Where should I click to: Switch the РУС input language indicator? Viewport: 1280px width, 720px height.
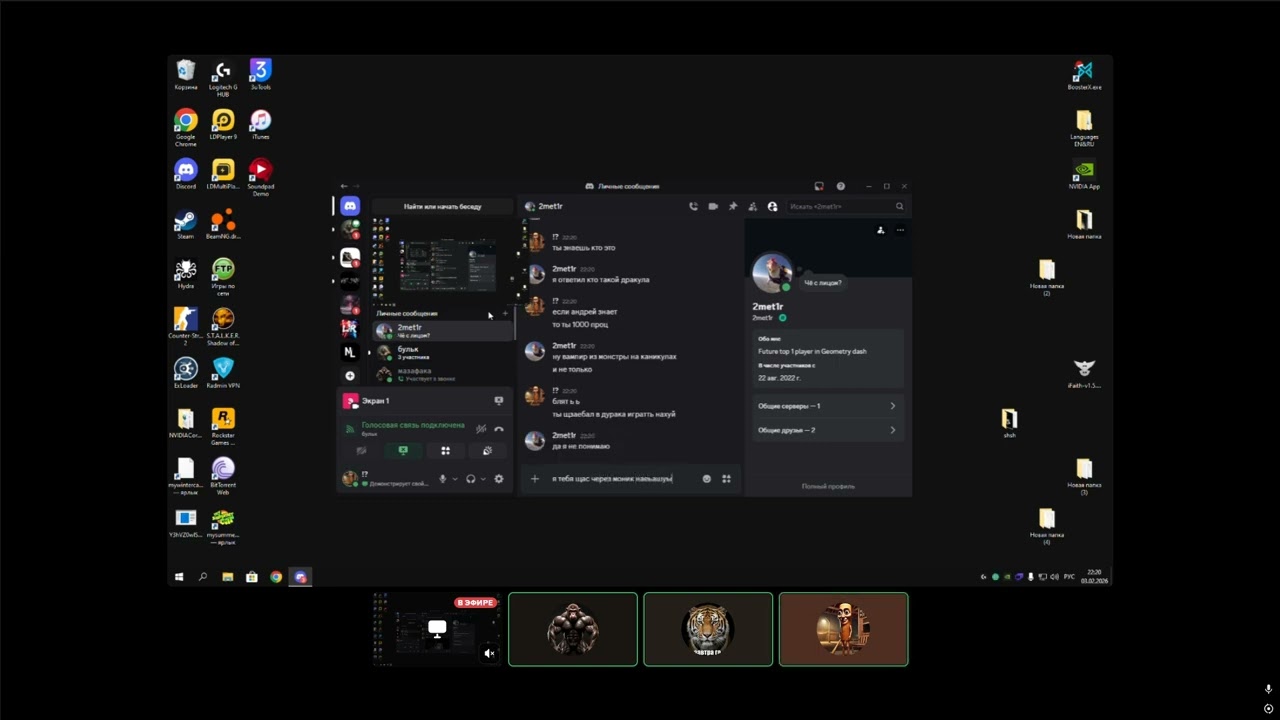pyautogui.click(x=1069, y=577)
